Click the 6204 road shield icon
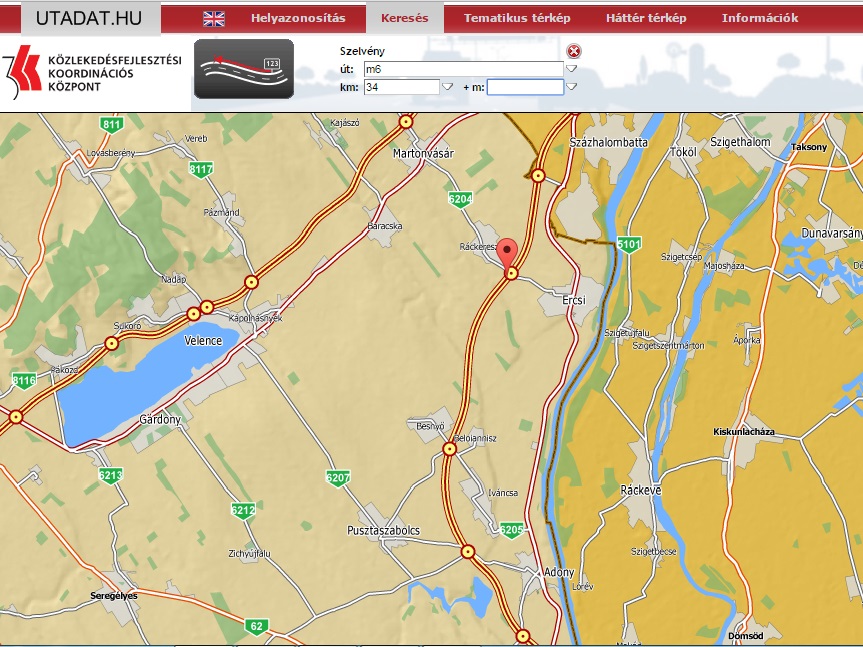The height and width of the screenshot is (647, 863). coord(460,200)
